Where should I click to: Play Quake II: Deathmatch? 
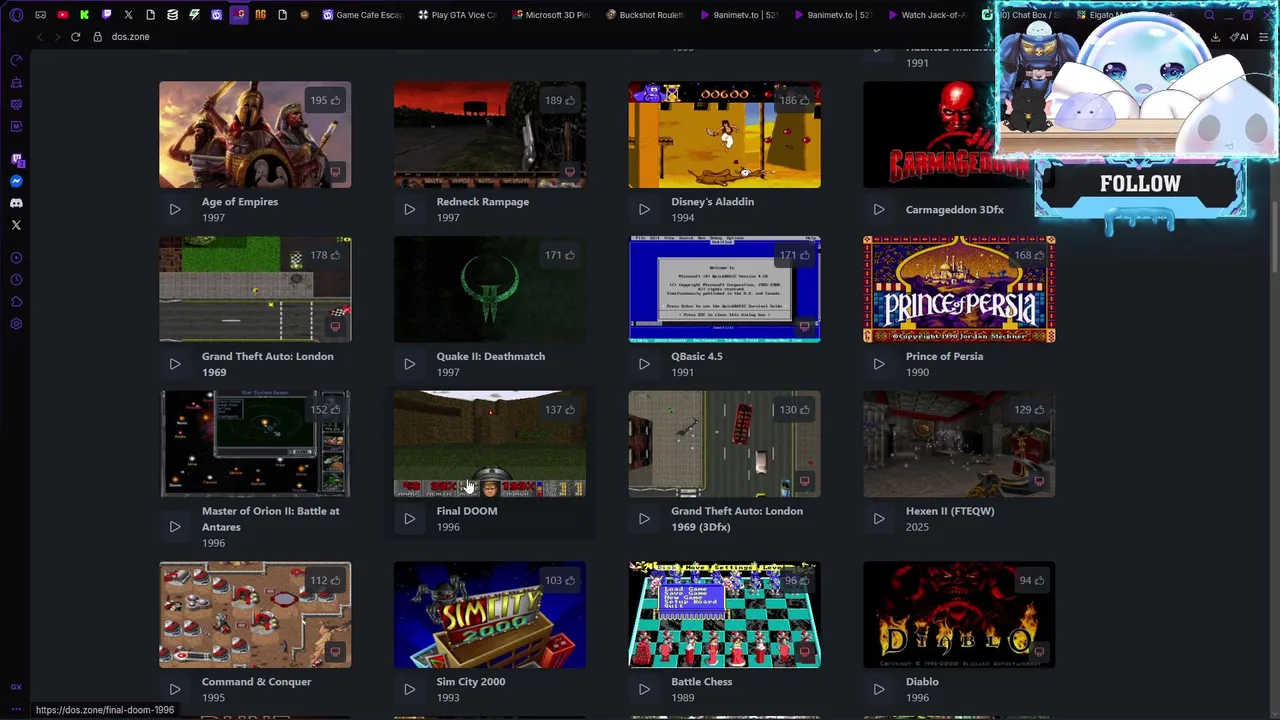point(409,364)
